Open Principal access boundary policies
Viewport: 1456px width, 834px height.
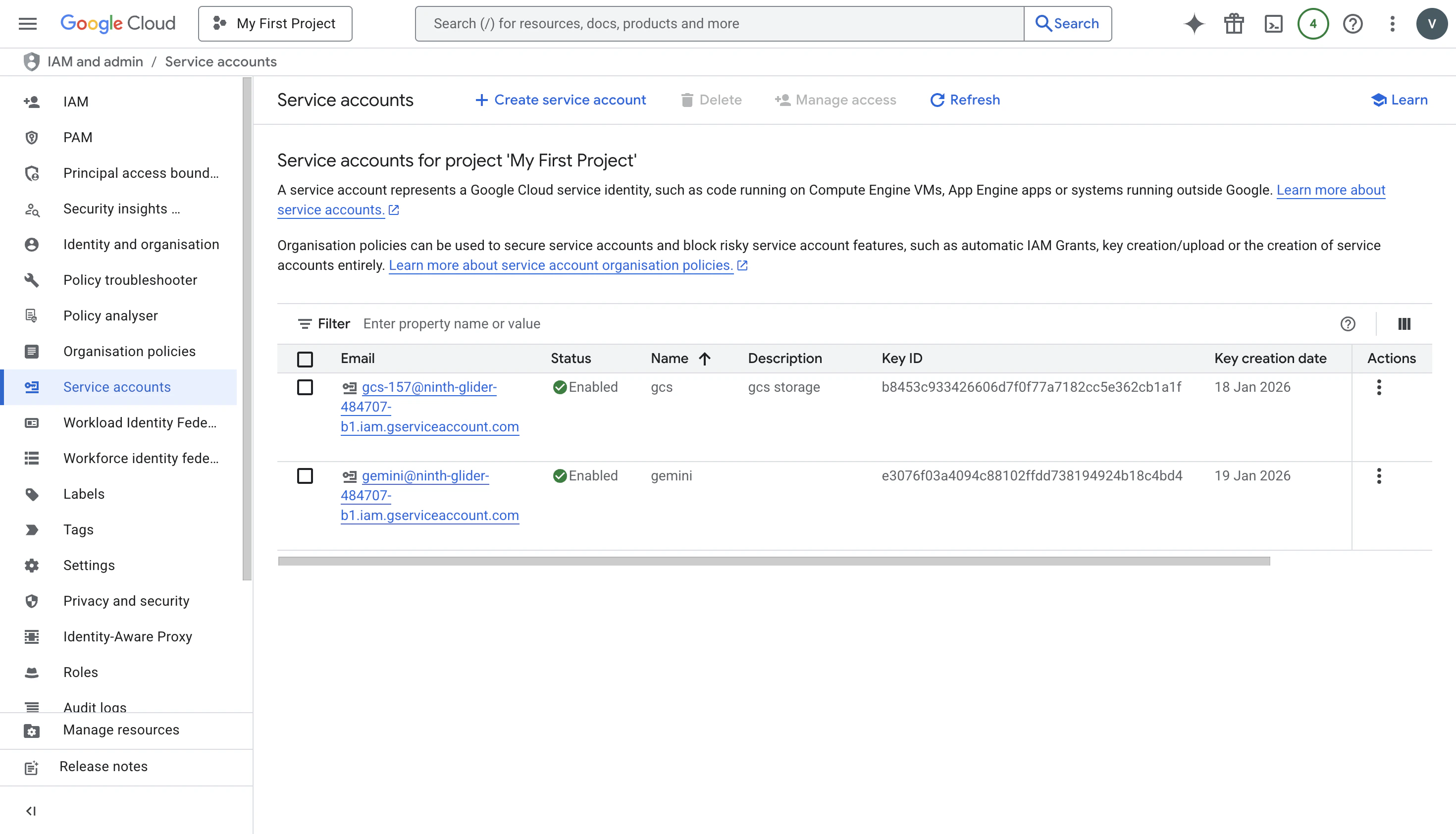[118, 173]
